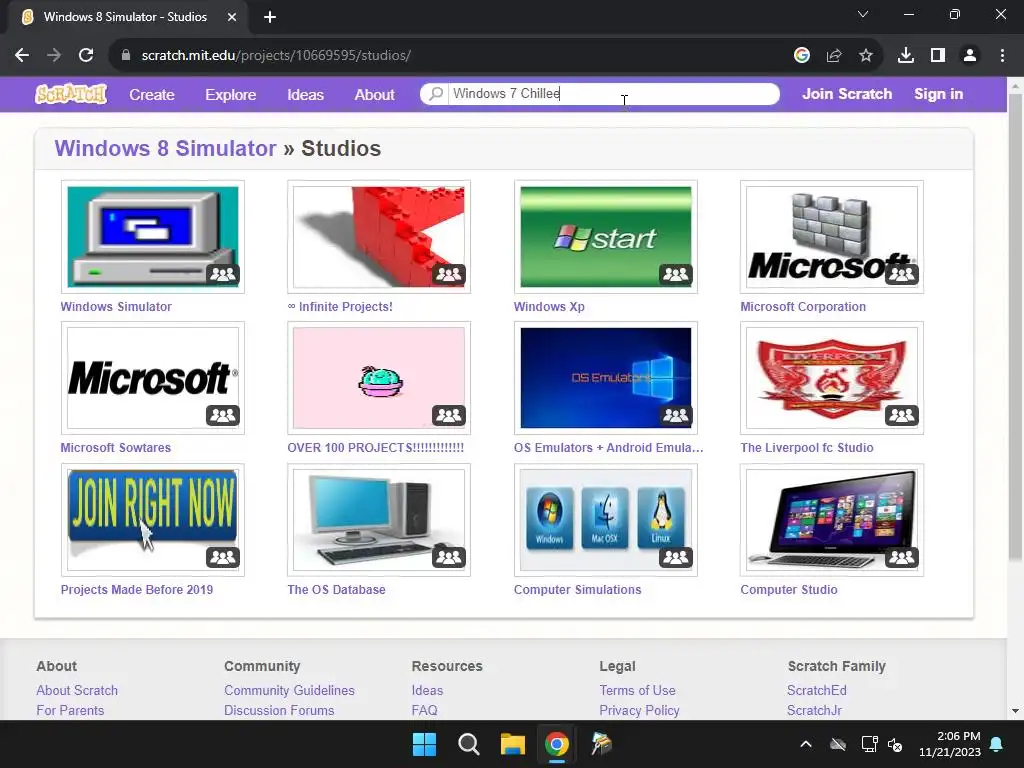Click the Windows 8 Simulator title link
Screen dimensions: 1024x768
coord(165,148)
